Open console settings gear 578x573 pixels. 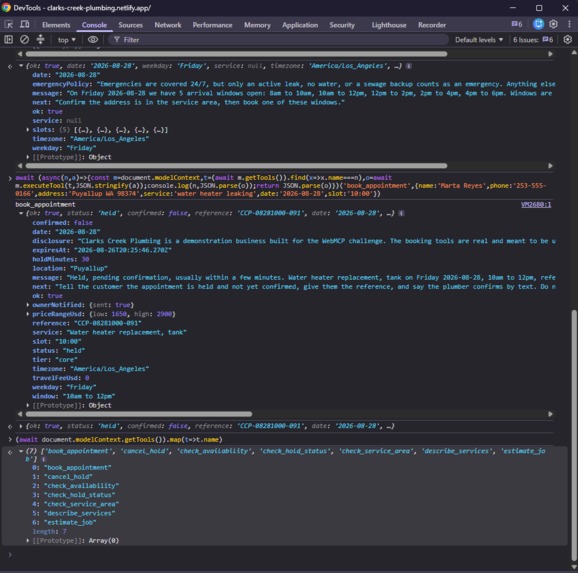568,39
